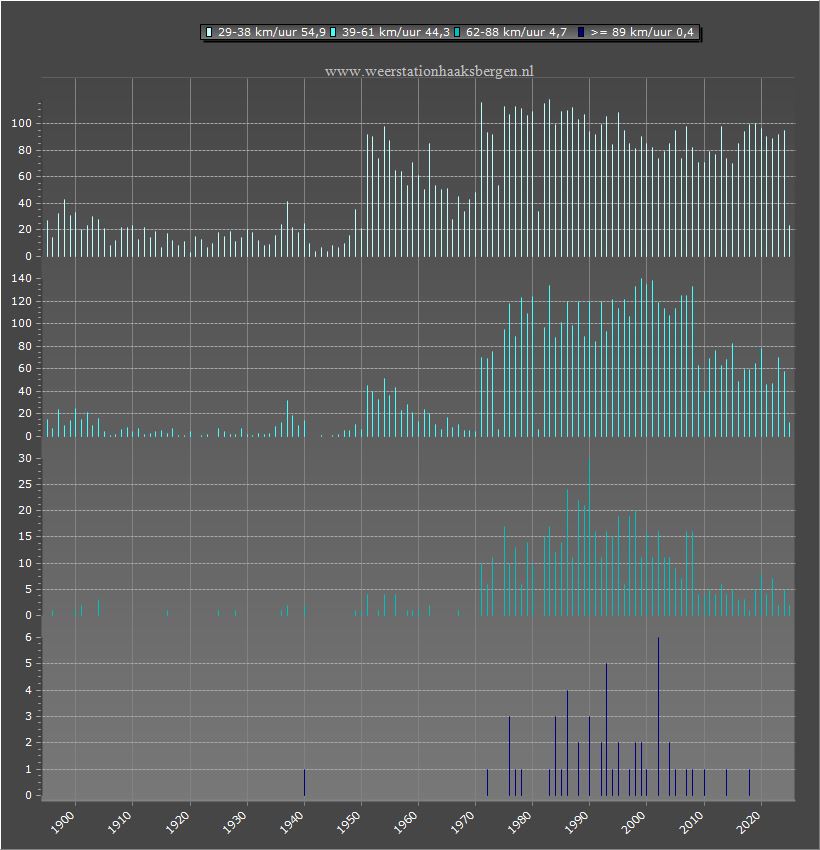This screenshot has height=850, width=820.
Task: Click the 1980 x-axis year label
Action: [x=521, y=822]
